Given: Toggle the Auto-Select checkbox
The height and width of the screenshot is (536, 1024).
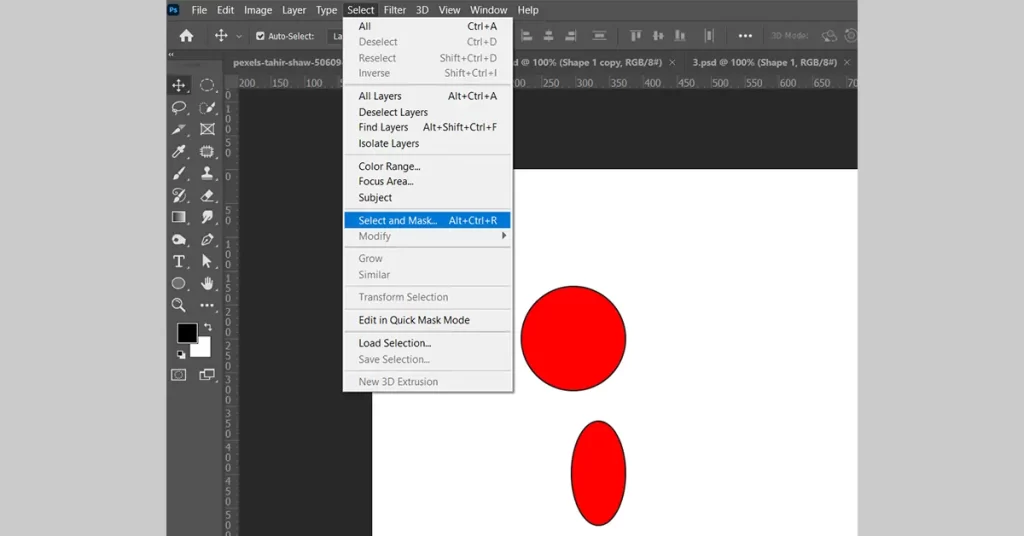Looking at the screenshot, I should [x=260, y=36].
